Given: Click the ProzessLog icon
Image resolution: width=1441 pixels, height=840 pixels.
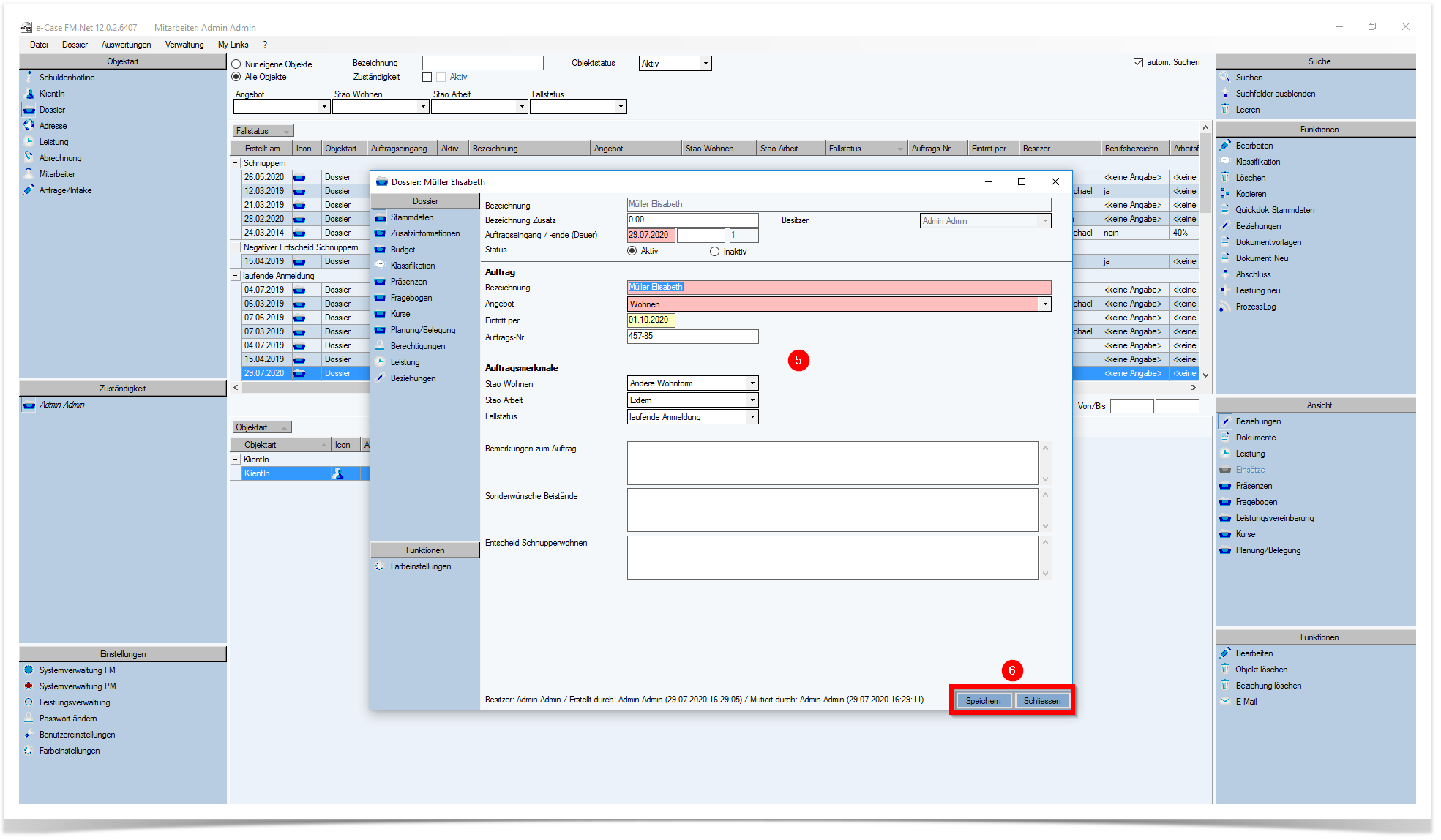Looking at the screenshot, I should coord(1225,306).
